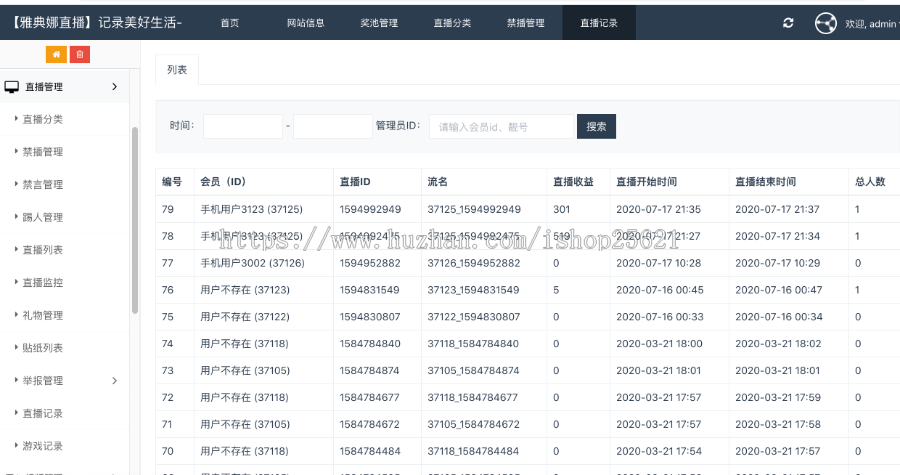Focus the 管理员ID search input
This screenshot has height=475, width=900.
coord(501,127)
